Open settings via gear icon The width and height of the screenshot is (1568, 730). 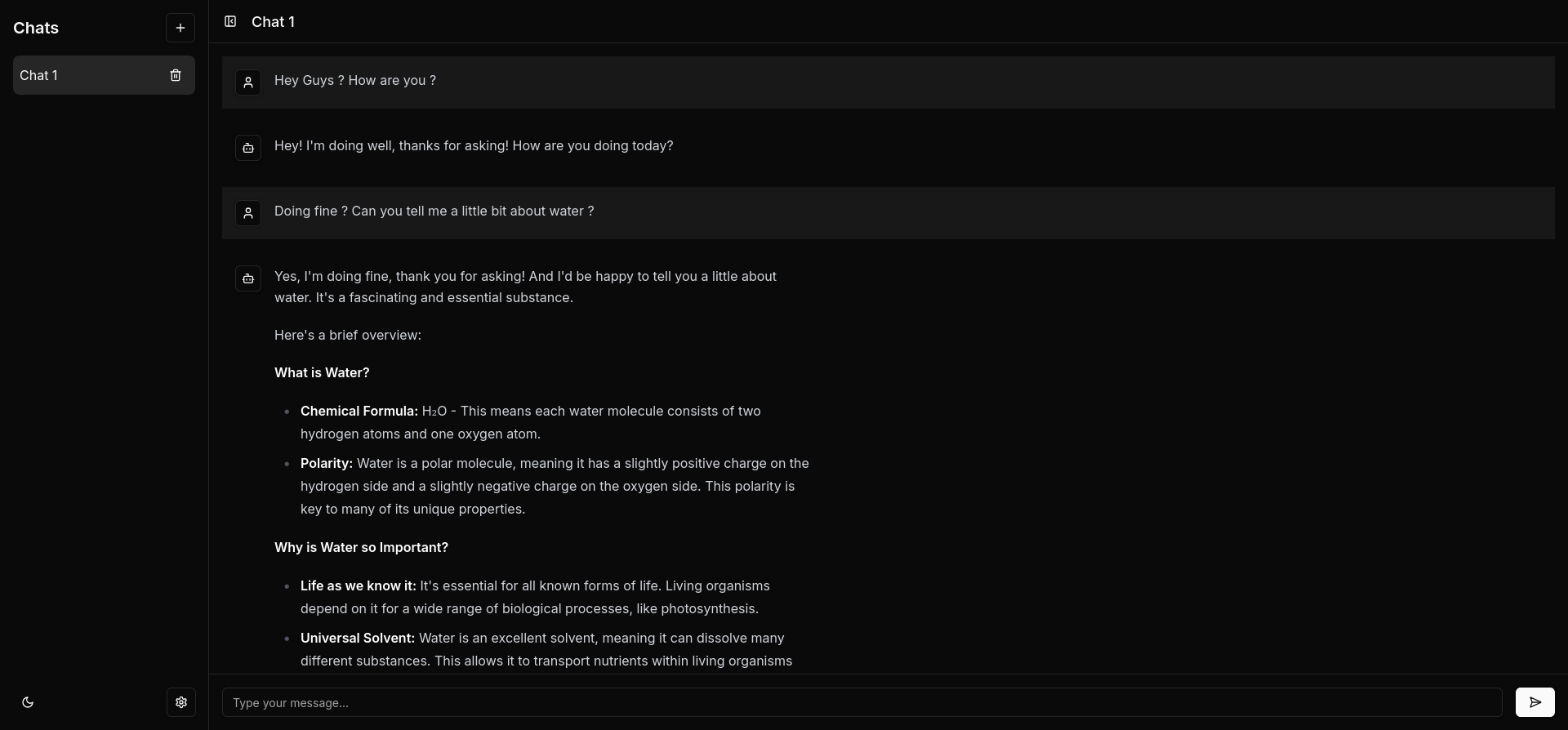click(x=181, y=702)
